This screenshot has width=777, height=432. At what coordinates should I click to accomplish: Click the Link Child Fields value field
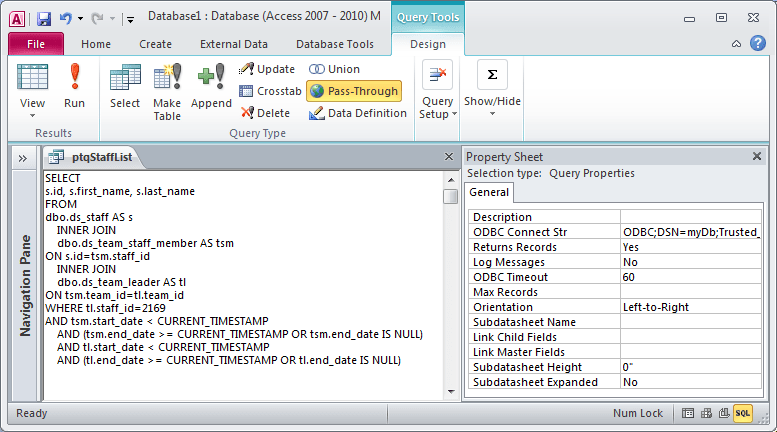(x=691, y=337)
